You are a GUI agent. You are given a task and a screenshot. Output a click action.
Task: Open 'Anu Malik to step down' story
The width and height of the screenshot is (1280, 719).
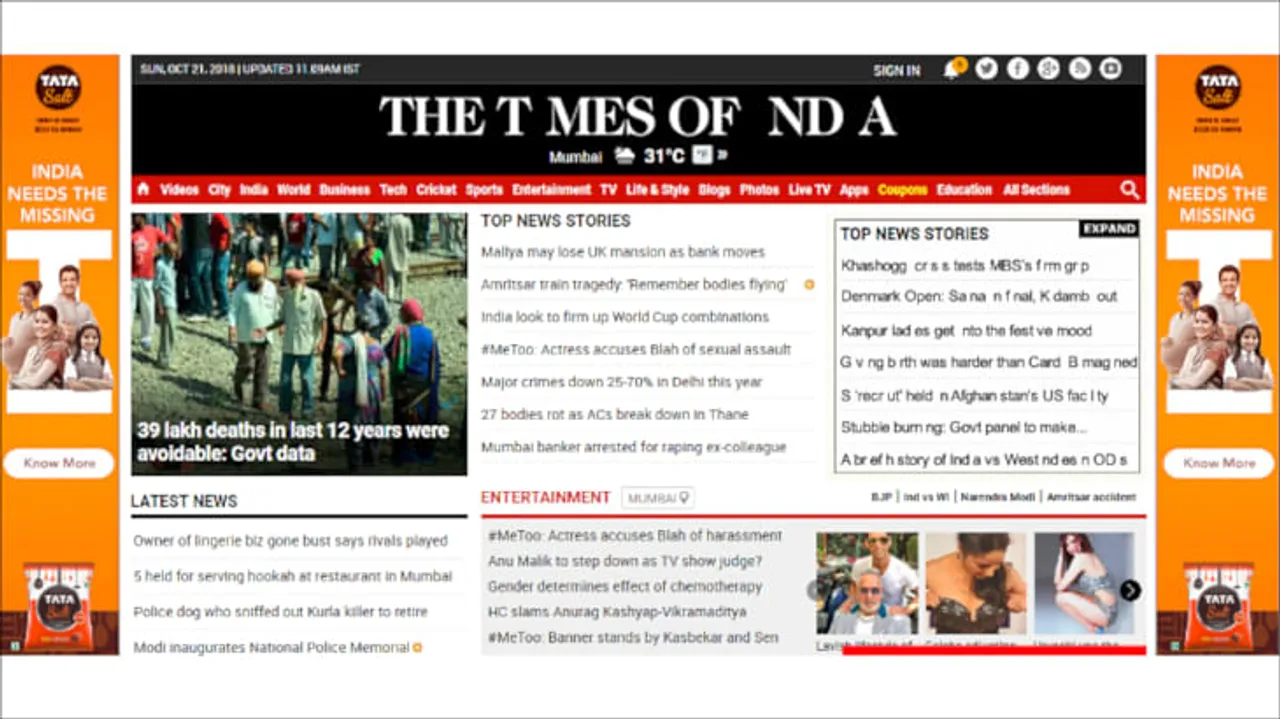(624, 561)
